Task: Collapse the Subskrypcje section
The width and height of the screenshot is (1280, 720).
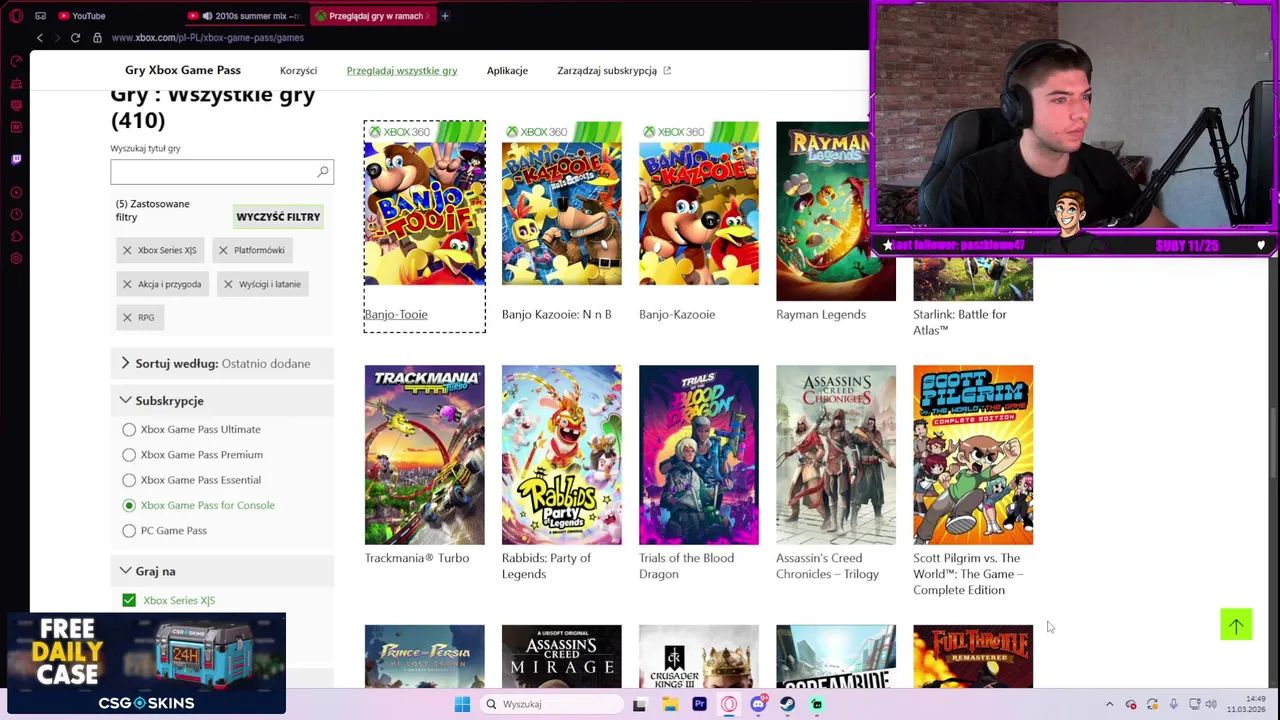Action: click(x=222, y=400)
